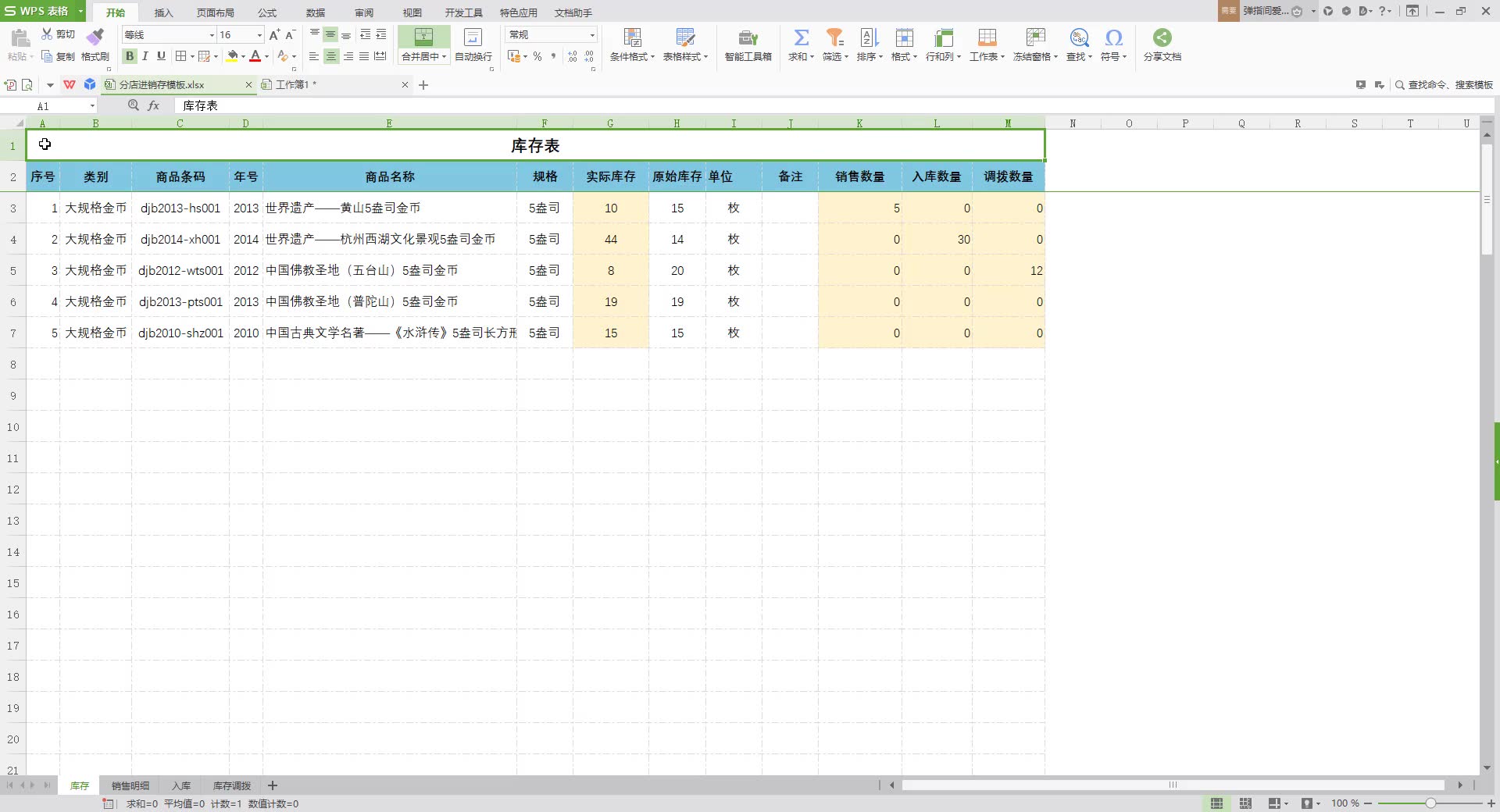1500x812 pixels.
Task: Apply underline formatting
Action: tap(161, 56)
